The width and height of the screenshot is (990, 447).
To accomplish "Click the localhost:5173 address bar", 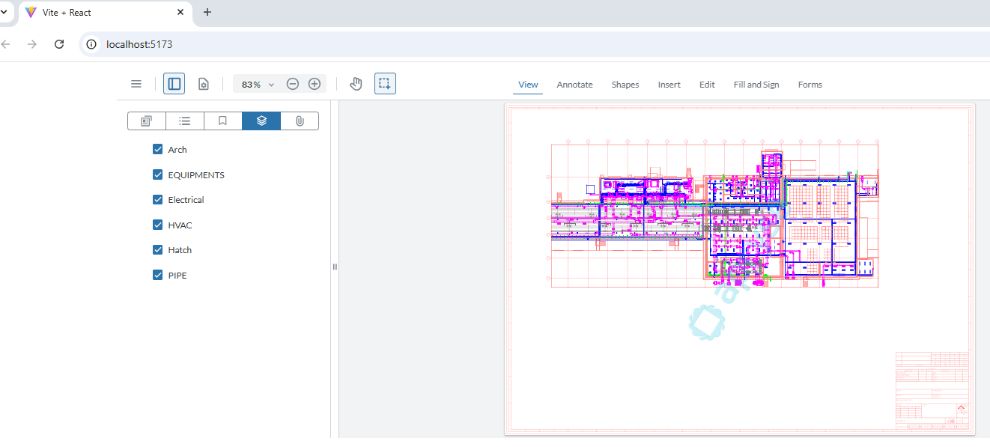I will 537,44.
